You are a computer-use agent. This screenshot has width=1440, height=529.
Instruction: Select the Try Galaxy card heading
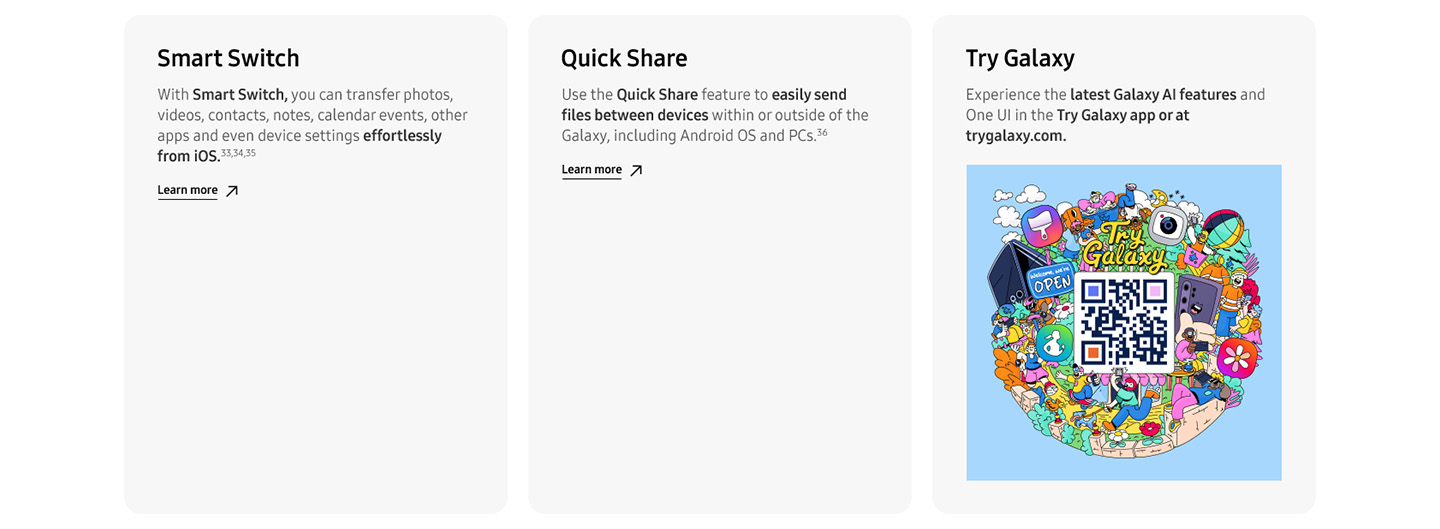pos(1020,58)
